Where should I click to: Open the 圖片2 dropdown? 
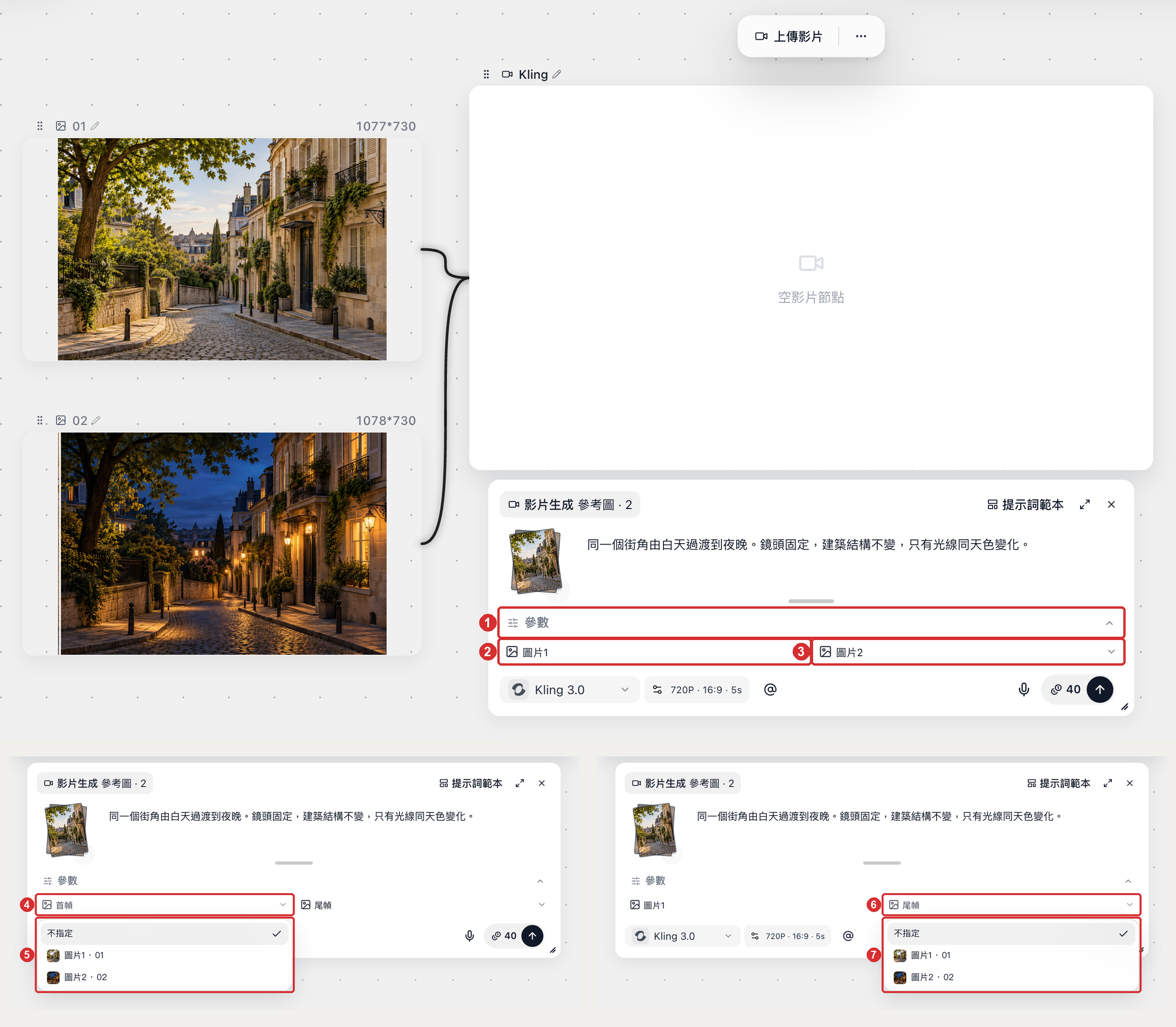tap(967, 652)
